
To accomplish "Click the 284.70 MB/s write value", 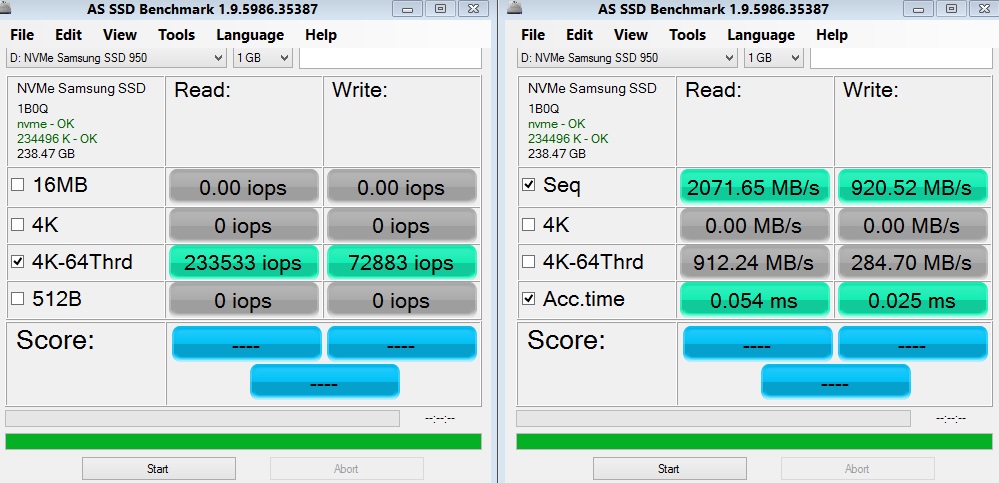I will pos(912,262).
